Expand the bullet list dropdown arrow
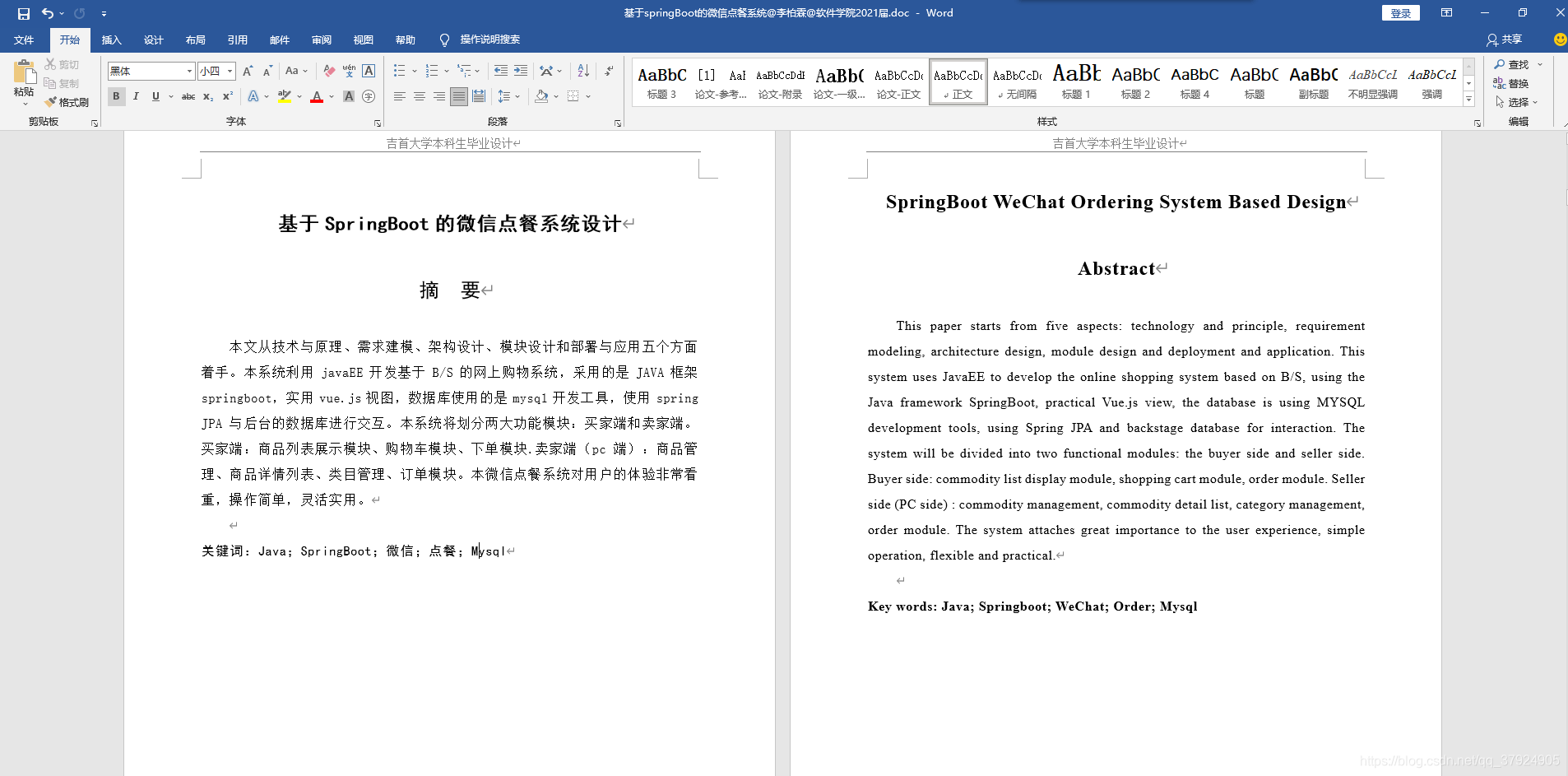 click(415, 71)
